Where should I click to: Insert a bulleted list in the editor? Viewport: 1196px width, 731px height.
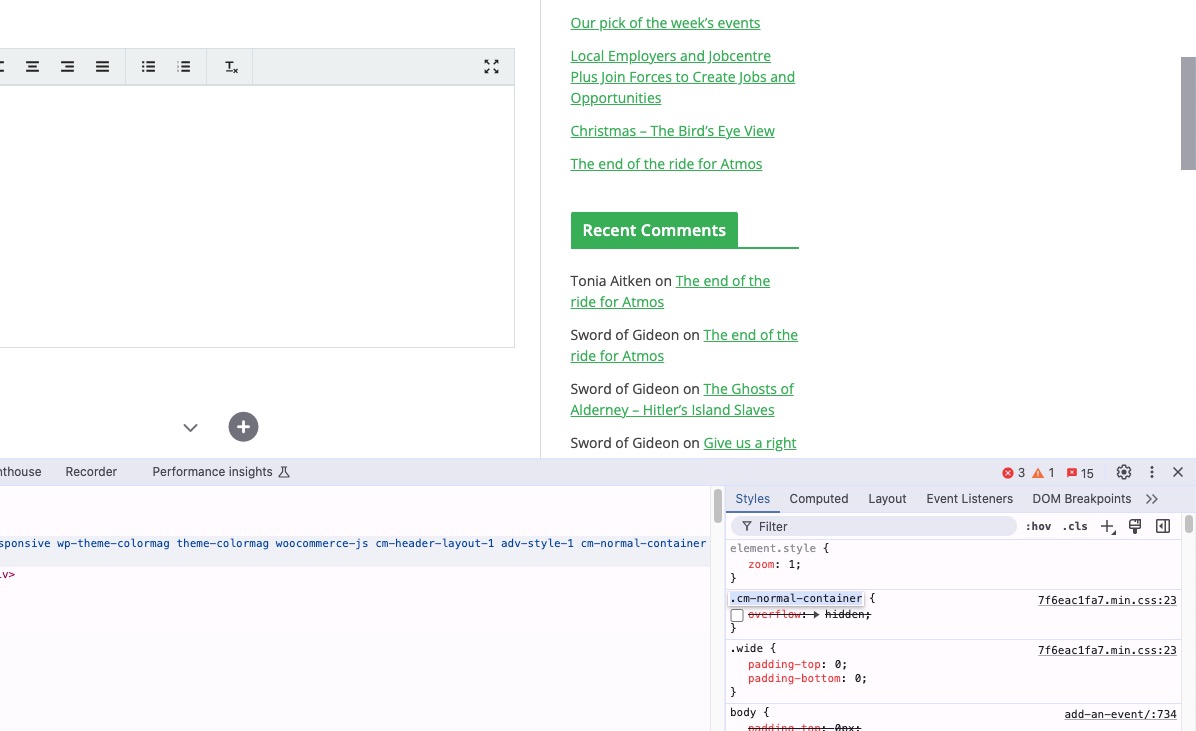[149, 67]
